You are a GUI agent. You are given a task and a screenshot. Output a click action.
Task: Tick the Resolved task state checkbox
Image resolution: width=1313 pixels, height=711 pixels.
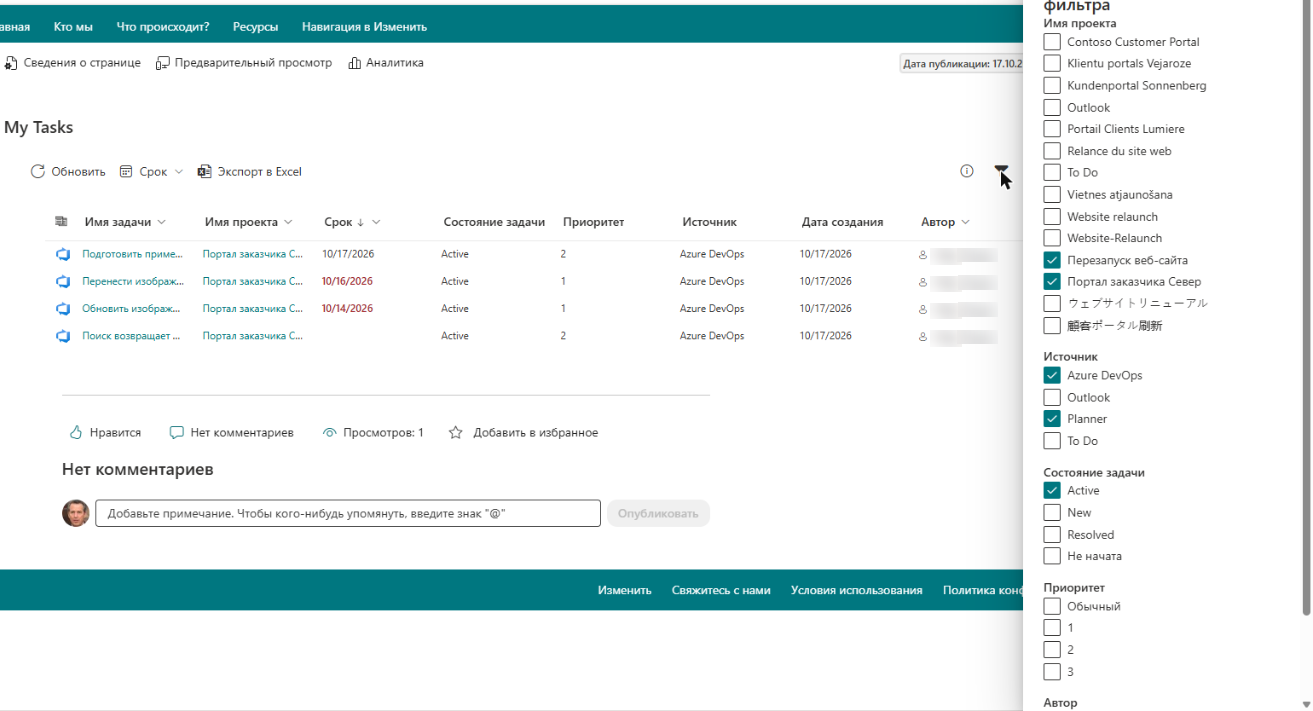pyautogui.click(x=1052, y=535)
